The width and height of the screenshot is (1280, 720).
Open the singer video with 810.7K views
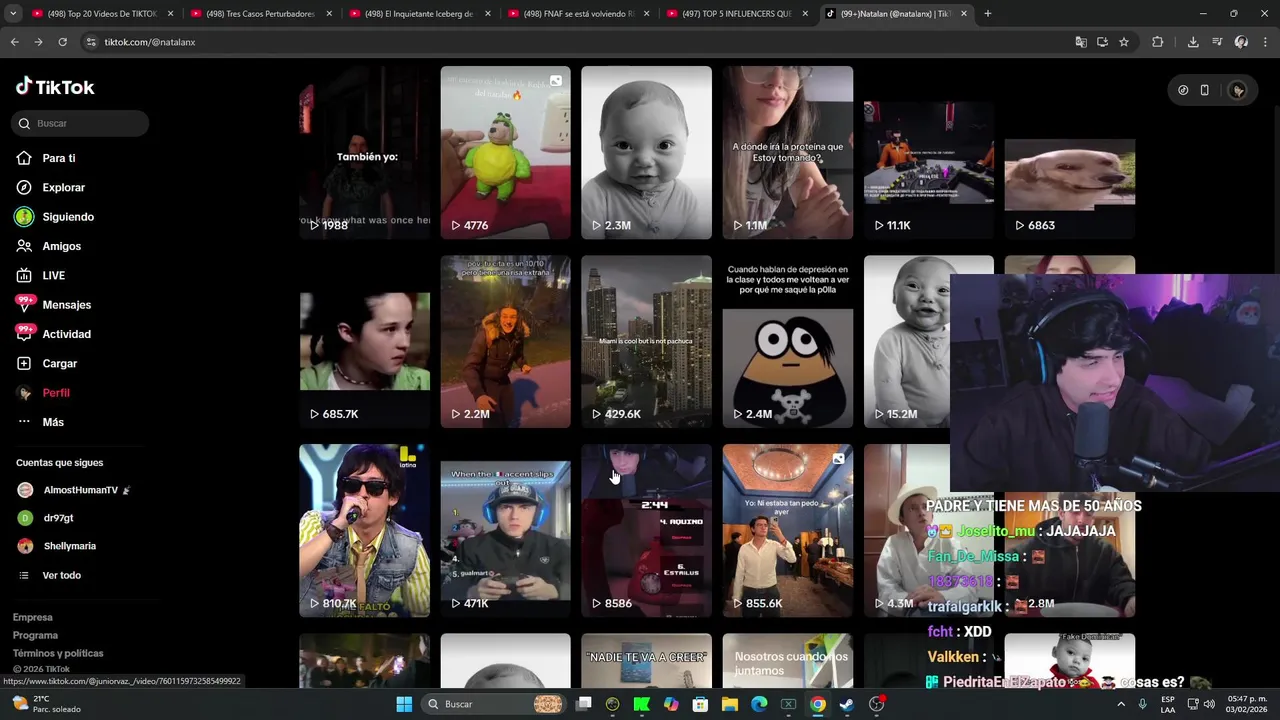364,531
